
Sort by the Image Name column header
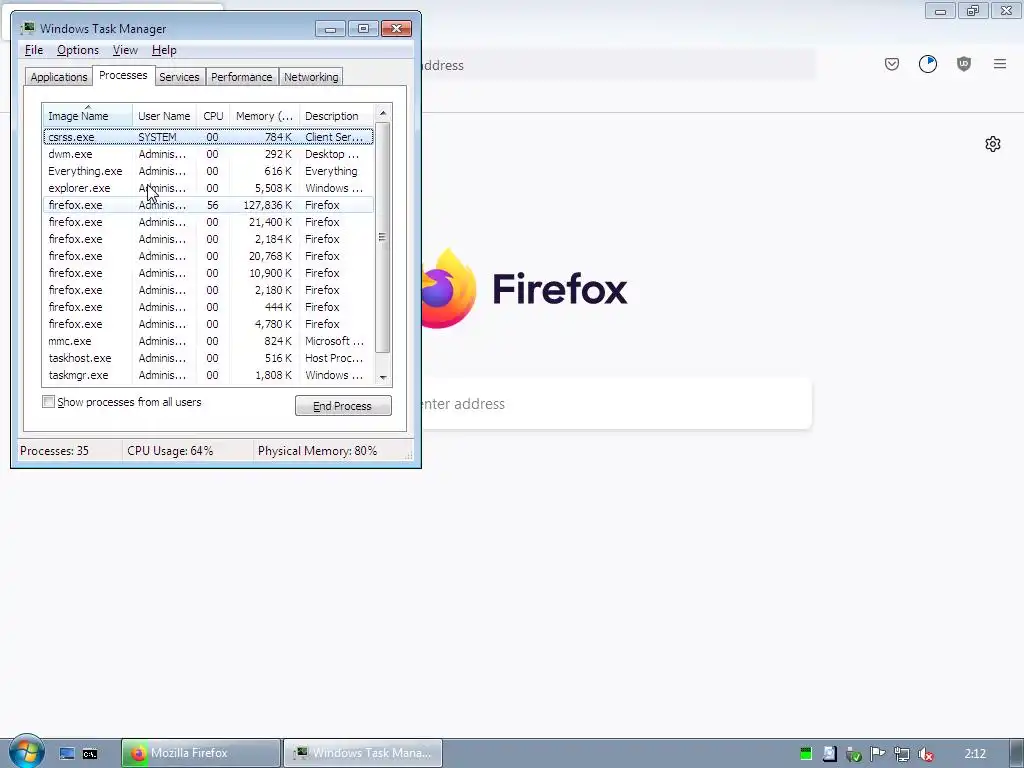[x=88, y=116]
